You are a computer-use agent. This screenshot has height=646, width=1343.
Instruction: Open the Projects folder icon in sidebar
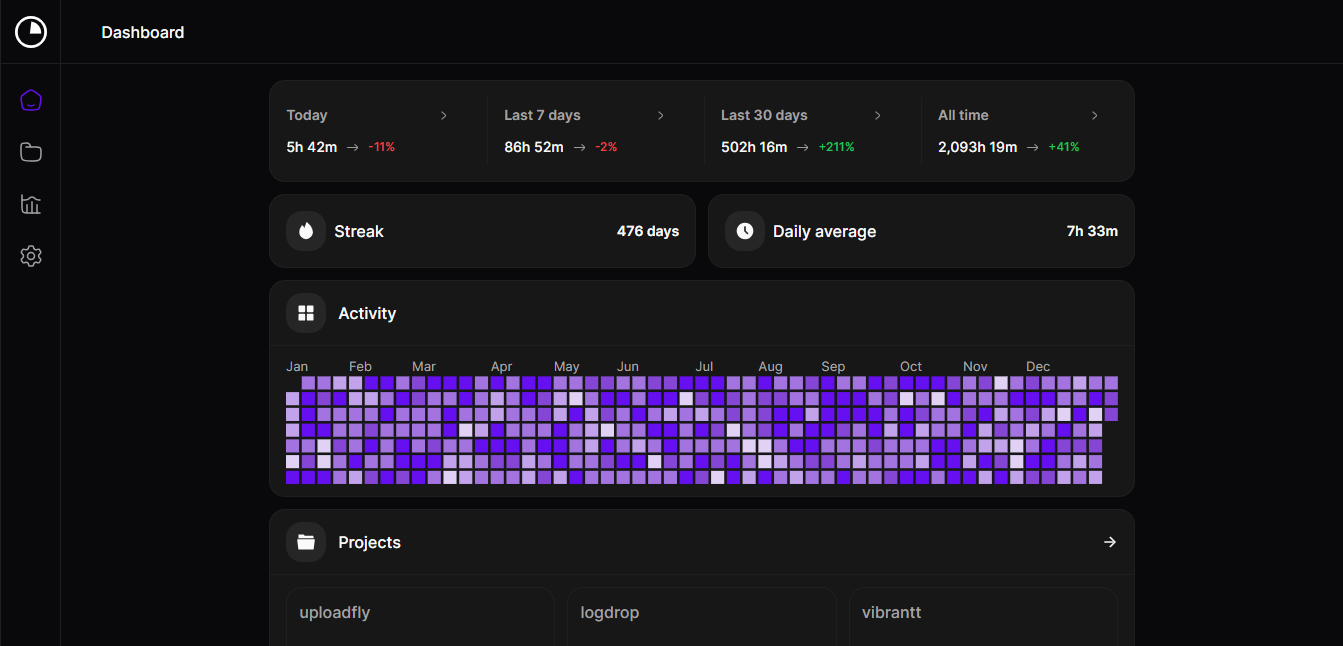(31, 152)
